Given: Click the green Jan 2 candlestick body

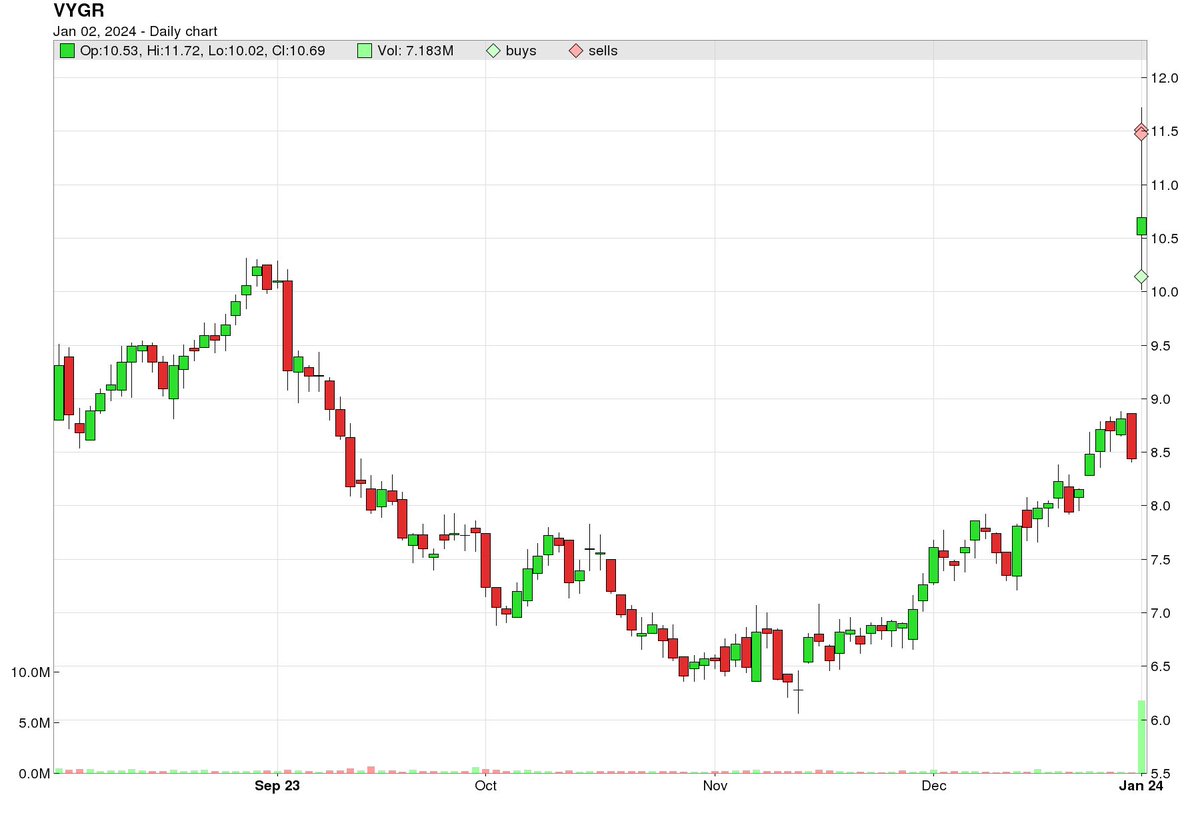Looking at the screenshot, I should click(x=1141, y=226).
